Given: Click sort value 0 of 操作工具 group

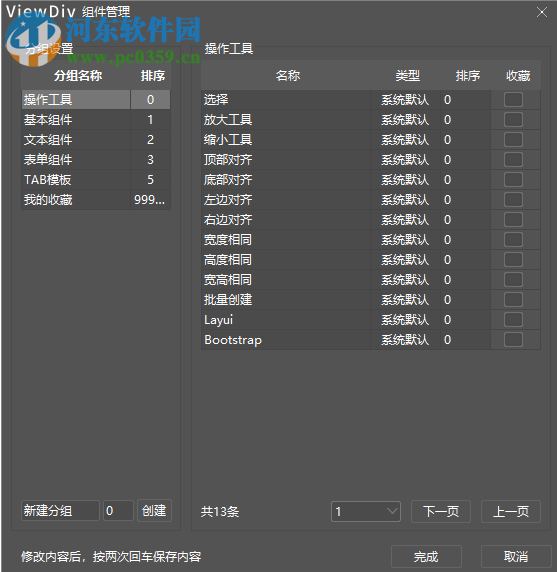Looking at the screenshot, I should [150, 100].
